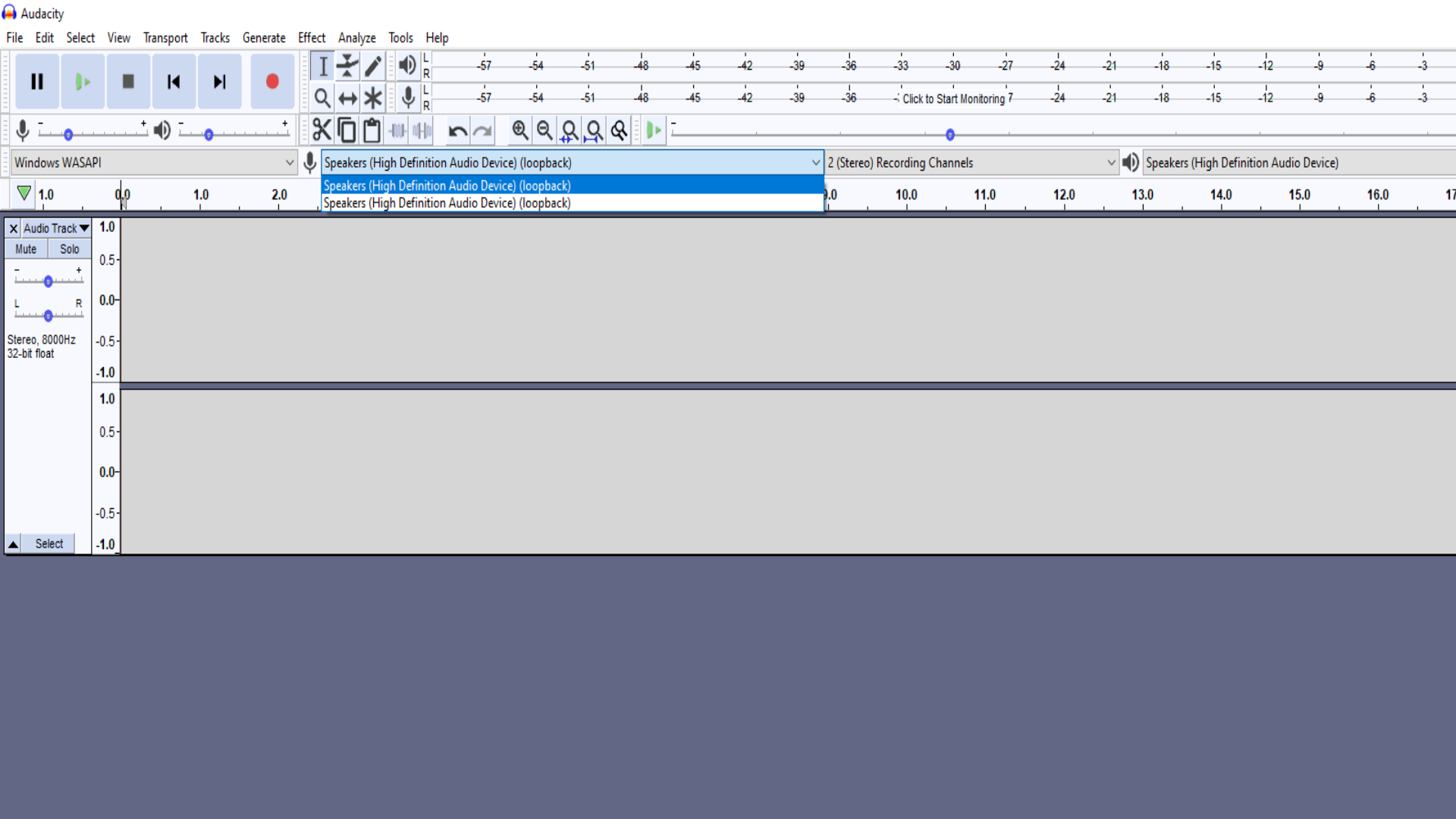This screenshot has height=819, width=1456.
Task: Open the Edit menu
Action: click(x=45, y=38)
